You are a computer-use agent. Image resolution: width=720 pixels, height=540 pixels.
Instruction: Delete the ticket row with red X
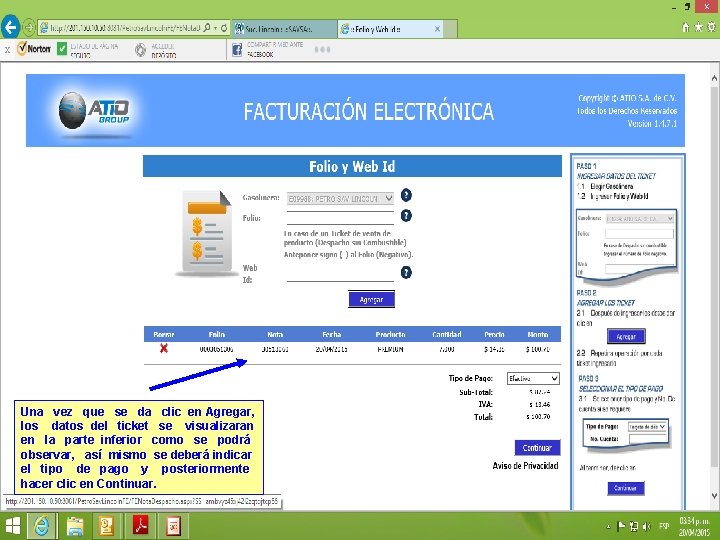tap(164, 349)
